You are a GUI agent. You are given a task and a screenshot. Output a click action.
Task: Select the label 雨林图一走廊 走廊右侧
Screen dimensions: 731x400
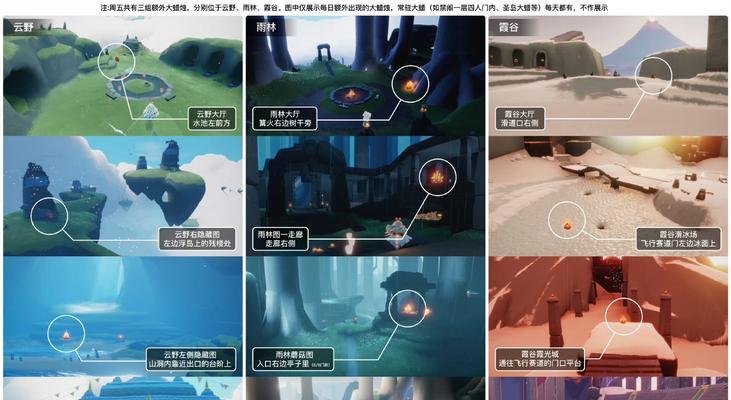280,239
